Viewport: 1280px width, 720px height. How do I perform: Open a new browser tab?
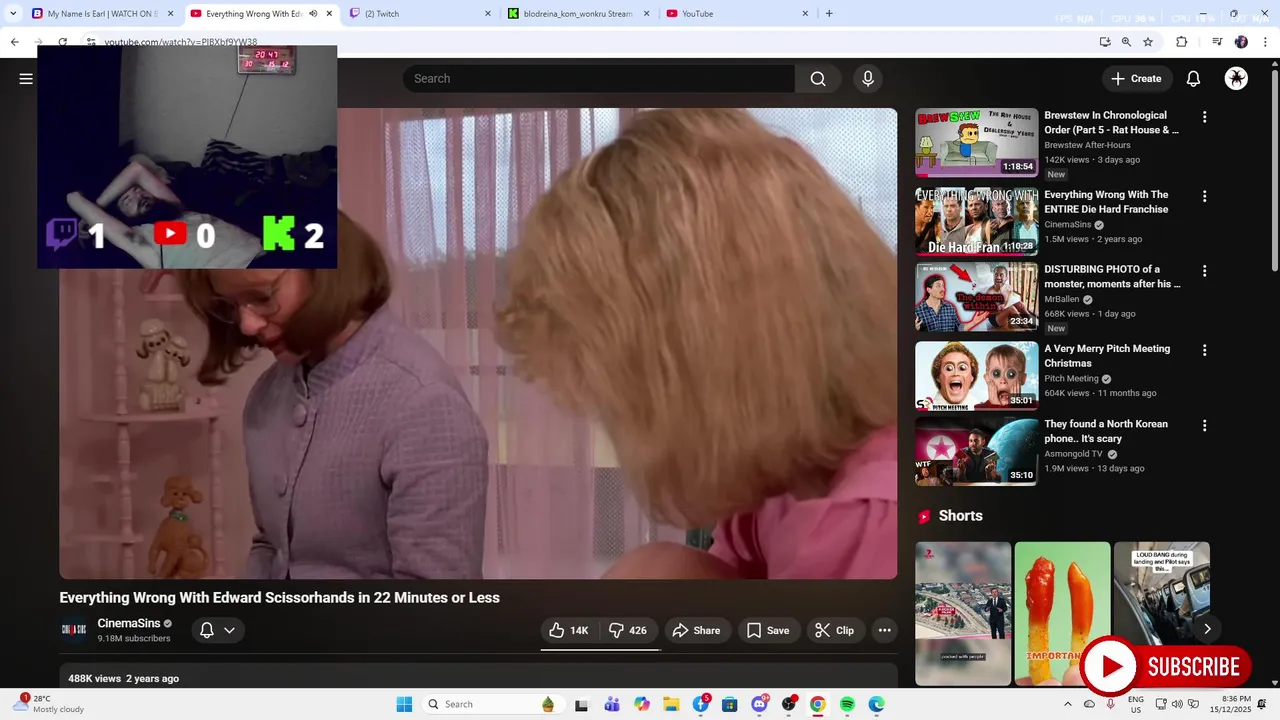(829, 14)
